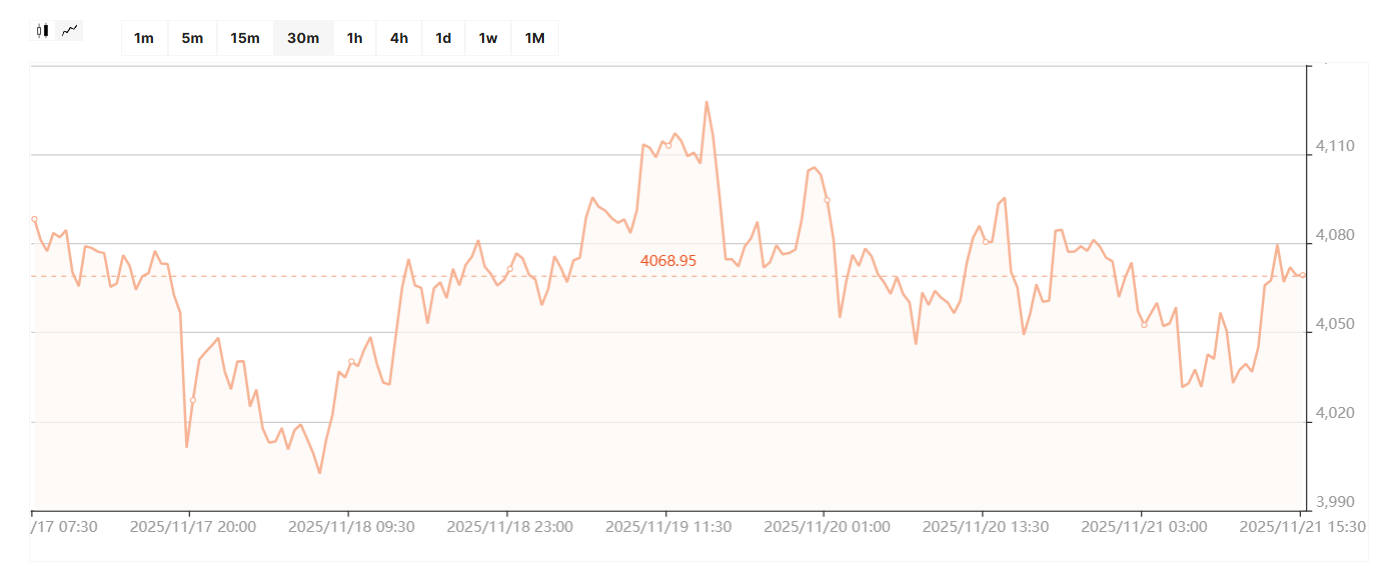Click the 4068.95 current price label
Image resolution: width=1390 pixels, height=565 pixels.
pos(668,260)
